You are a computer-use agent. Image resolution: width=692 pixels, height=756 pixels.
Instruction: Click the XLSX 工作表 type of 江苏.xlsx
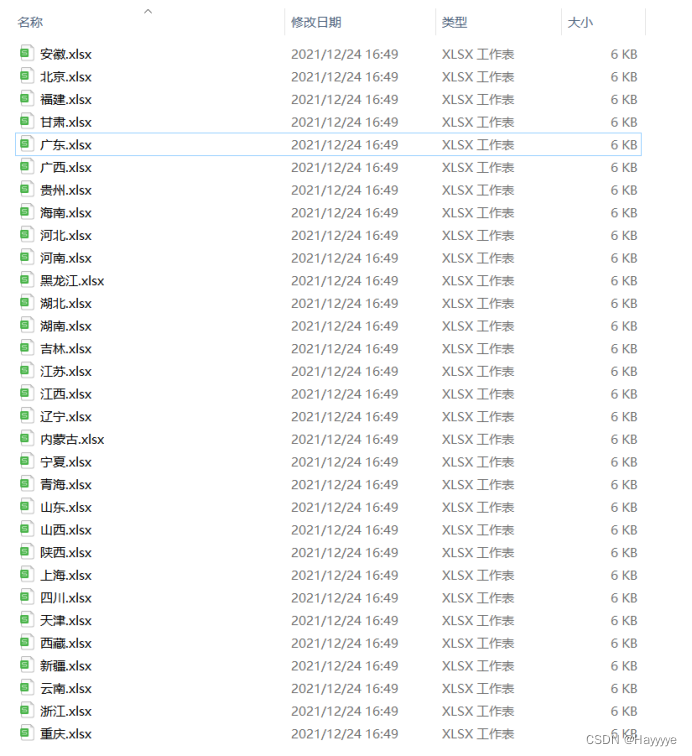[x=478, y=371]
